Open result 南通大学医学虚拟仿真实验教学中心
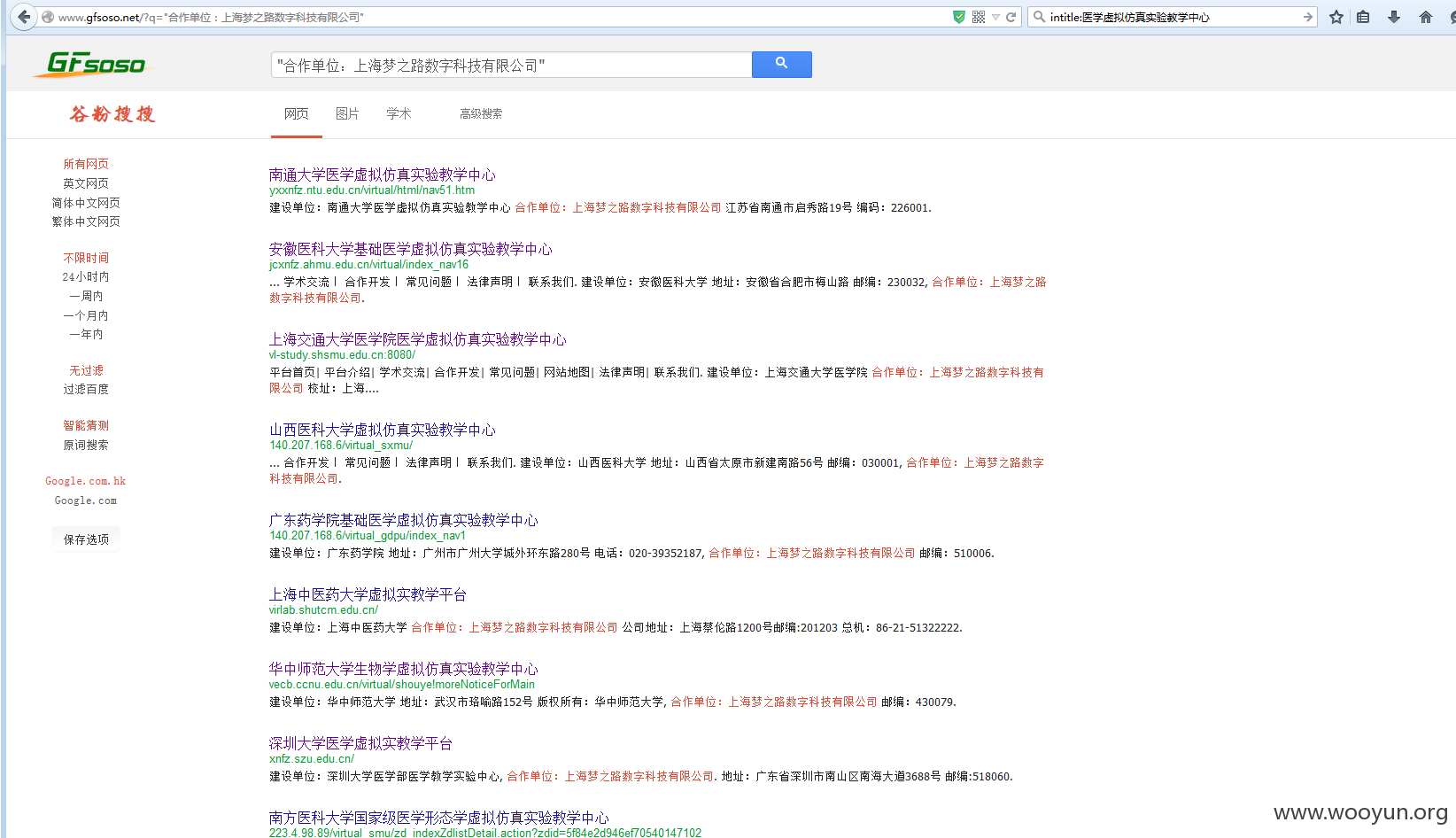This screenshot has height=838, width=1456. click(x=383, y=175)
